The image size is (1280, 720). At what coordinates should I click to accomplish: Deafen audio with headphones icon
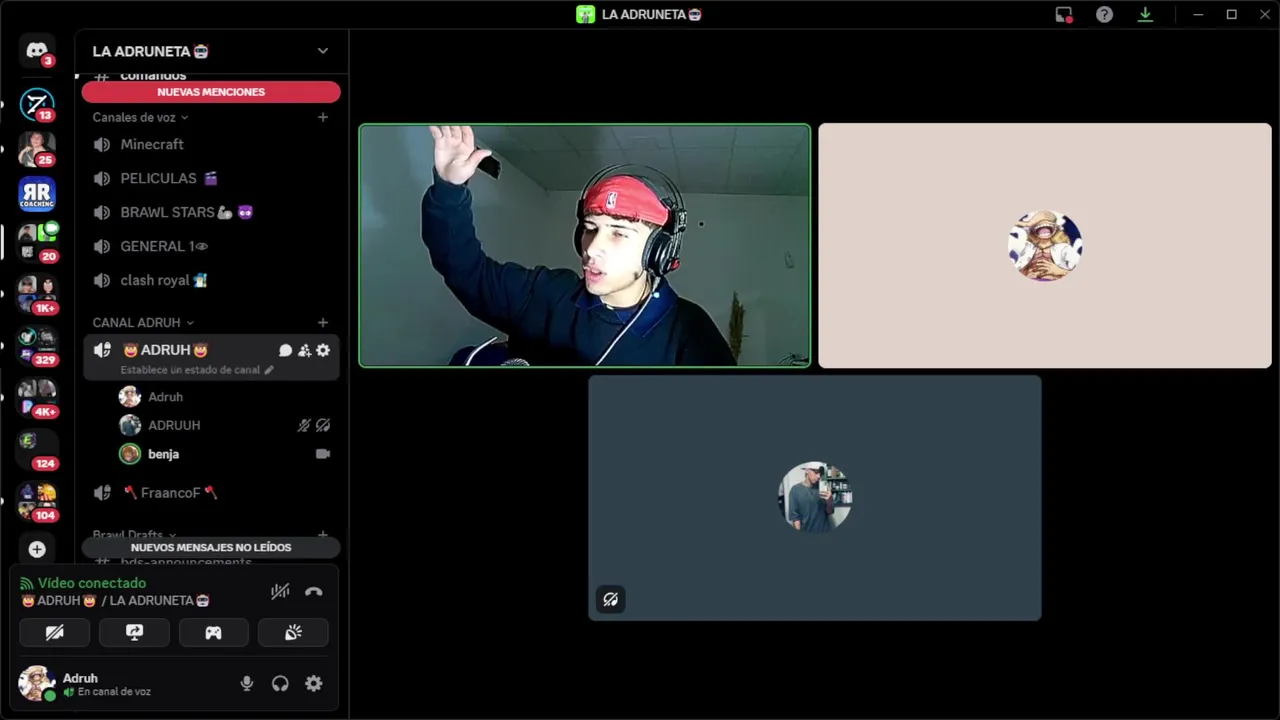click(x=280, y=683)
